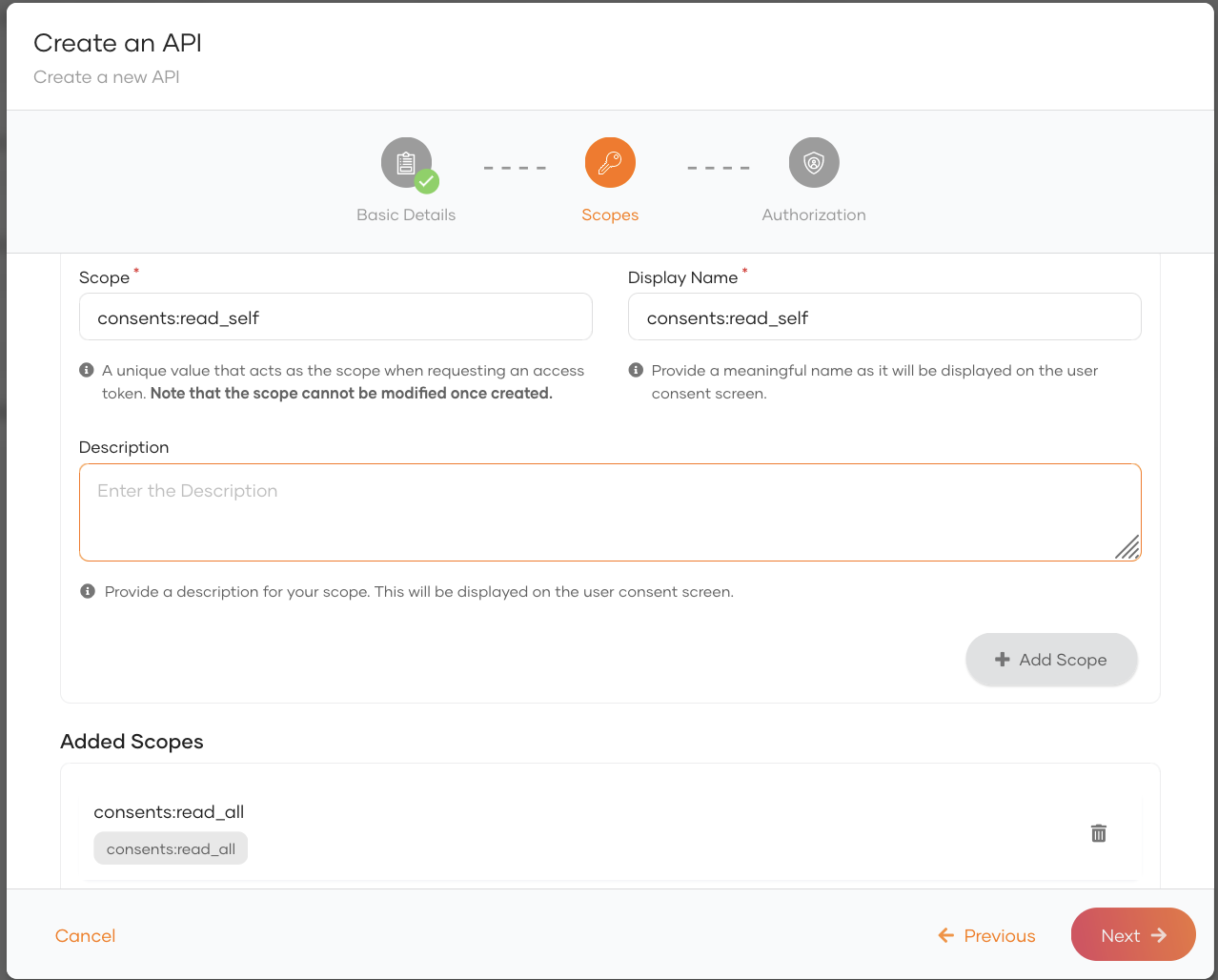Select the Authorization step label
The height and width of the screenshot is (980, 1218).
[x=814, y=214]
